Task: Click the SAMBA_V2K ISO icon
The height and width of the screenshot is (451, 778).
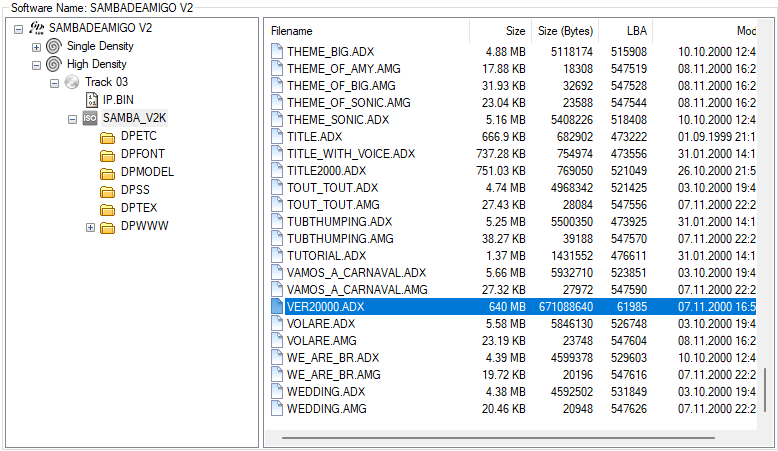Action: [x=90, y=118]
